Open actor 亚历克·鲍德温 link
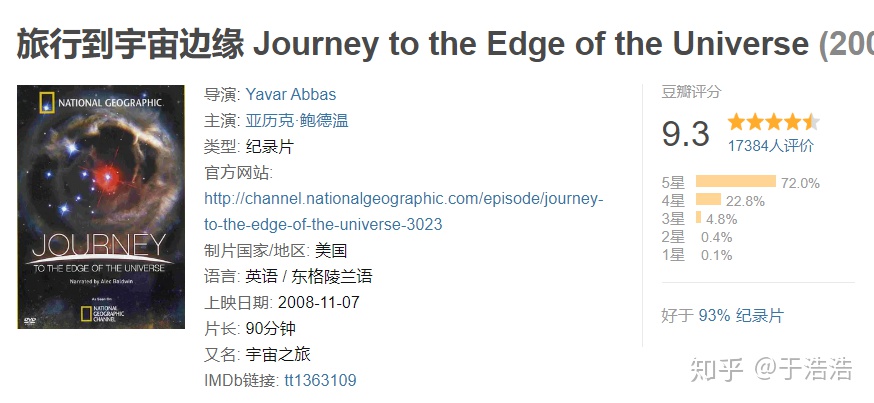The height and width of the screenshot is (403, 874). coord(296,120)
